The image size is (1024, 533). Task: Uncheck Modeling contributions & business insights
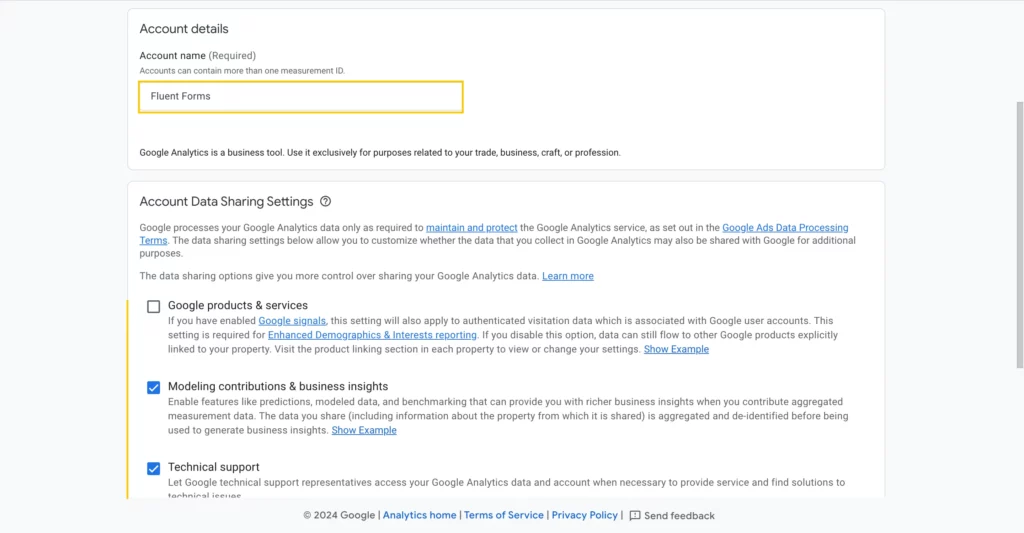point(153,387)
